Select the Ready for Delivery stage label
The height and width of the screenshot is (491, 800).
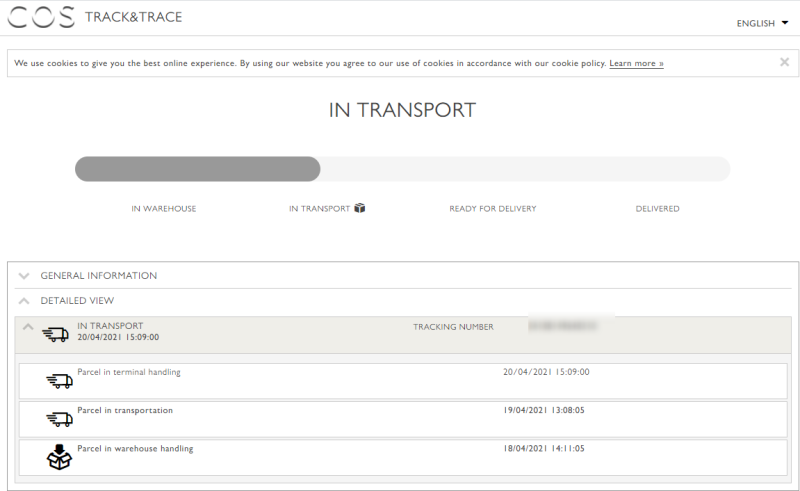pyautogui.click(x=492, y=209)
